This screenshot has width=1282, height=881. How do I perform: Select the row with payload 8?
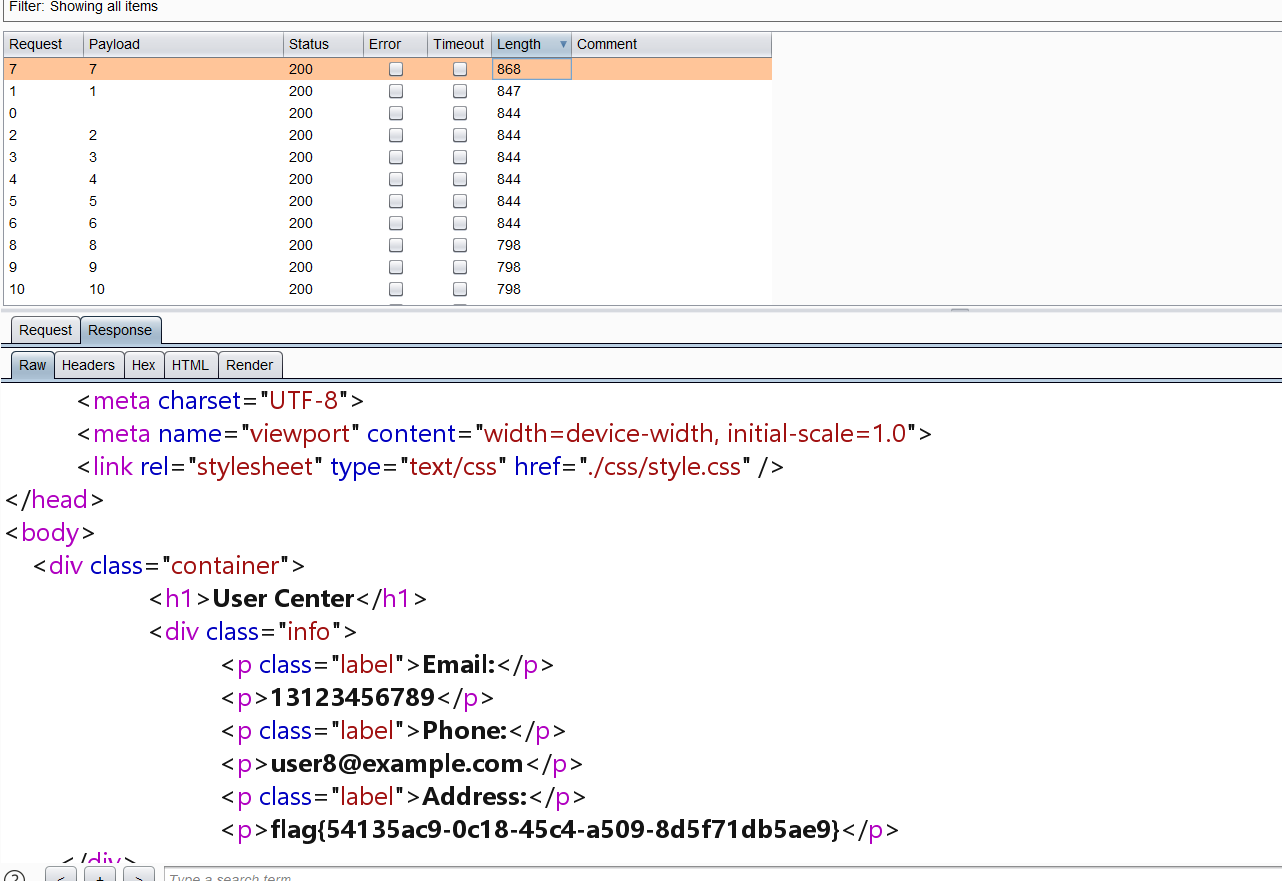[x=388, y=245]
